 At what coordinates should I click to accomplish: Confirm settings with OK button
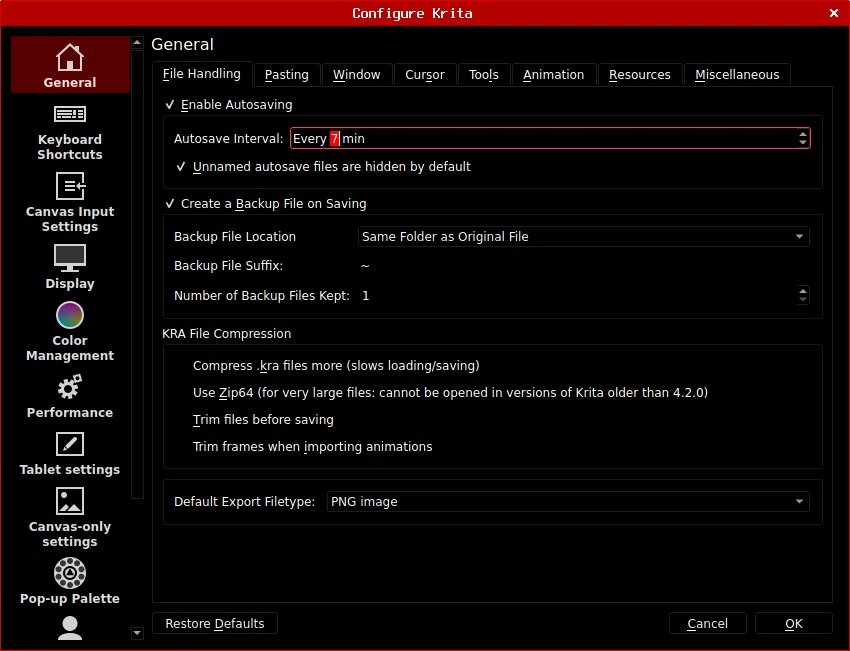pos(794,623)
